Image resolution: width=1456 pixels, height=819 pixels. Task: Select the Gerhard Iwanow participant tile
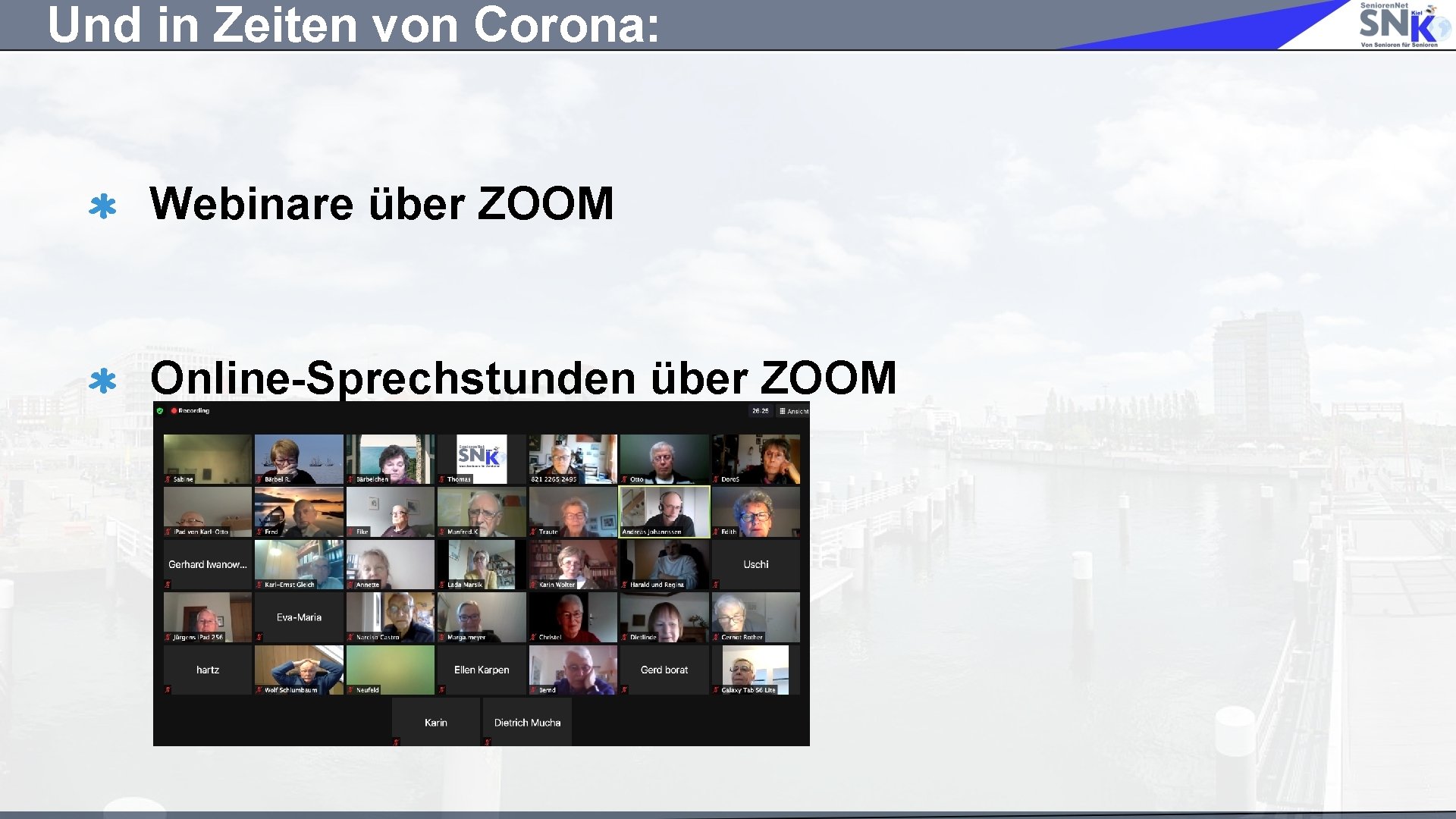coord(207,564)
